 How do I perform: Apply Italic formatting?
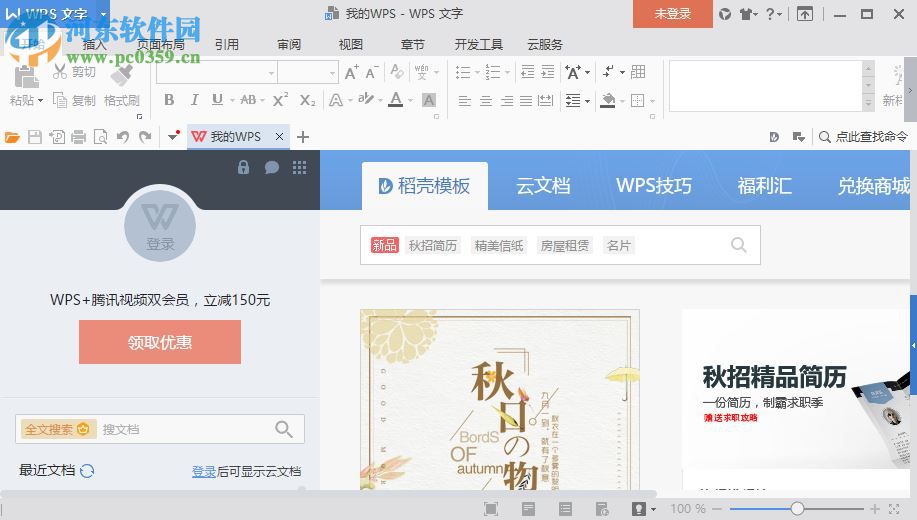[x=195, y=100]
